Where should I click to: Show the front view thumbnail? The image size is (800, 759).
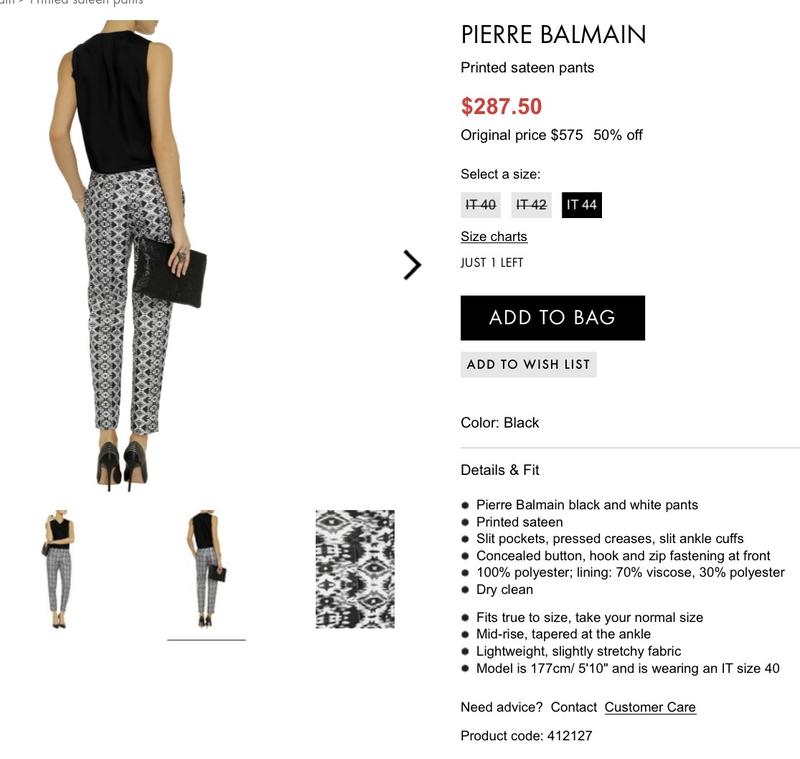pos(59,569)
